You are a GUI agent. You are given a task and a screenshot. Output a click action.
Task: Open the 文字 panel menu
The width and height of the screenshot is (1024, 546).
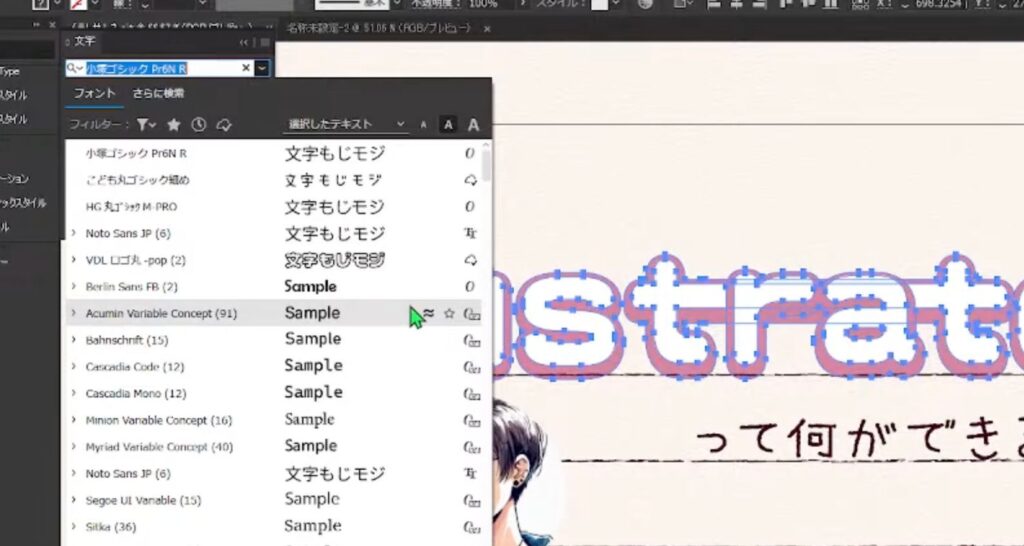[264, 42]
